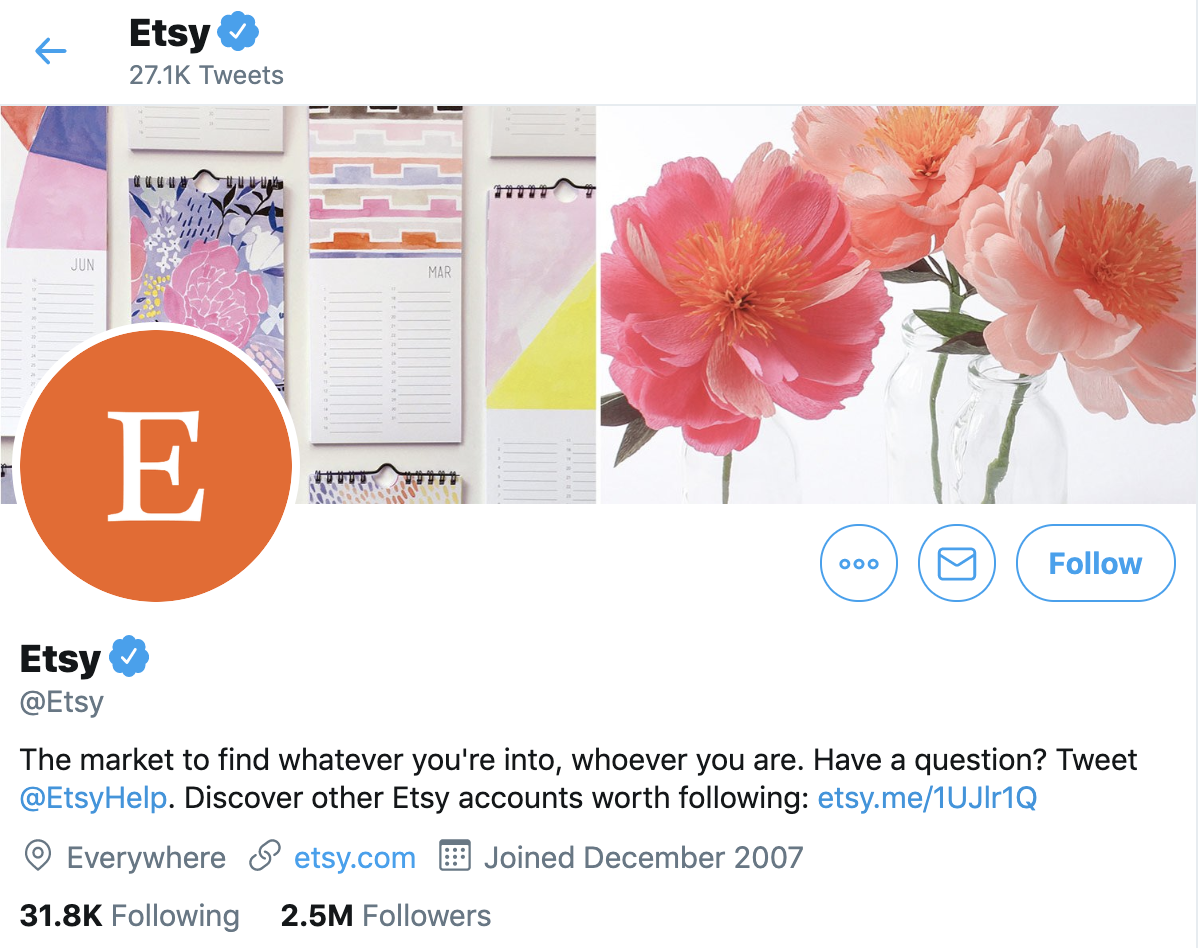View the 2.5M Followers list
Image resolution: width=1198 pixels, height=948 pixels.
(x=386, y=915)
